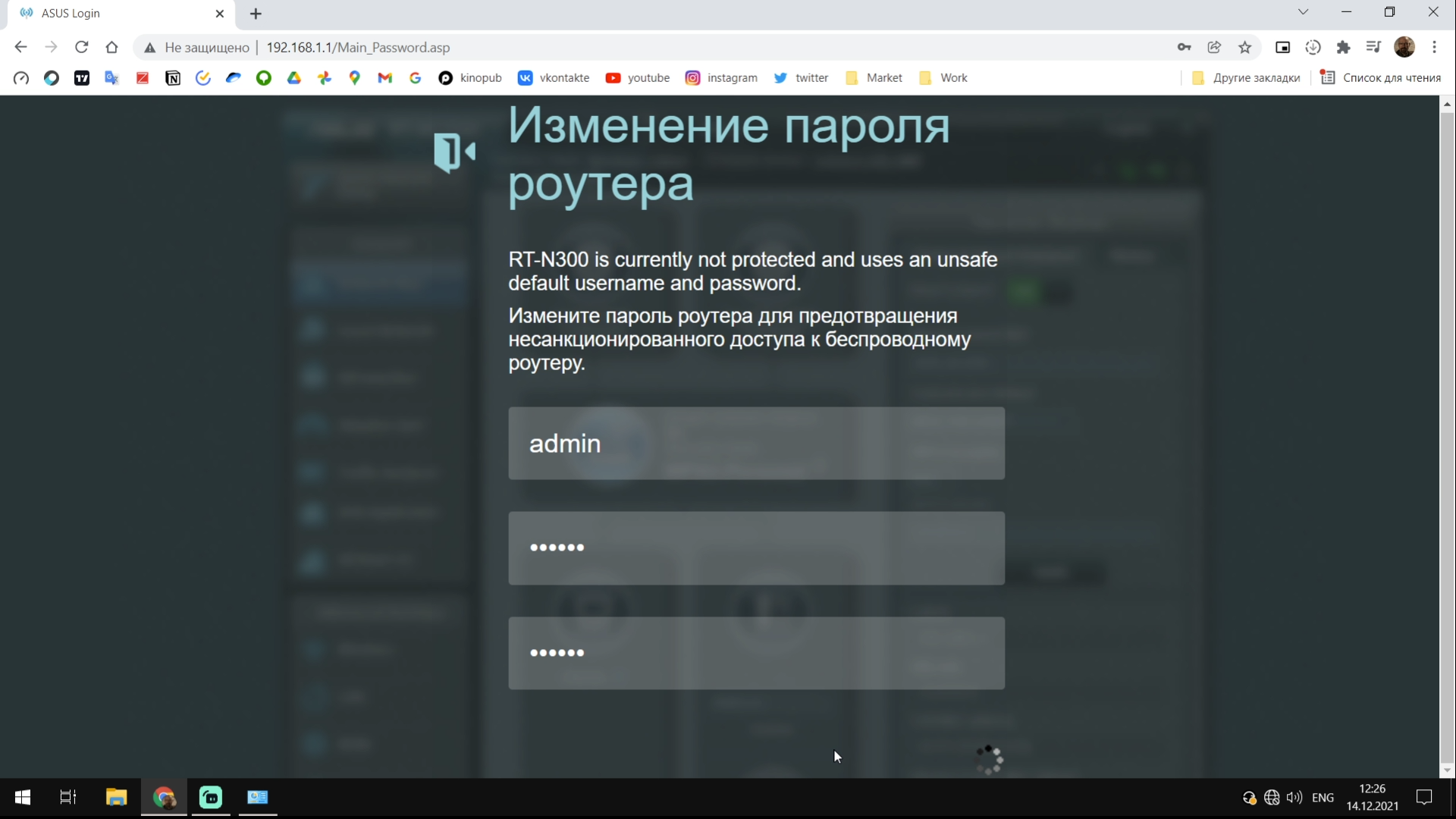Show the insecure connection site info
The height and width of the screenshot is (819, 1456).
tap(149, 48)
